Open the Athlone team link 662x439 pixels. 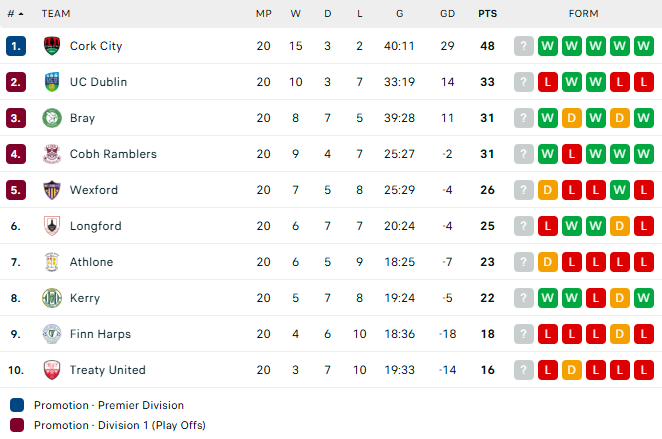coord(91,262)
